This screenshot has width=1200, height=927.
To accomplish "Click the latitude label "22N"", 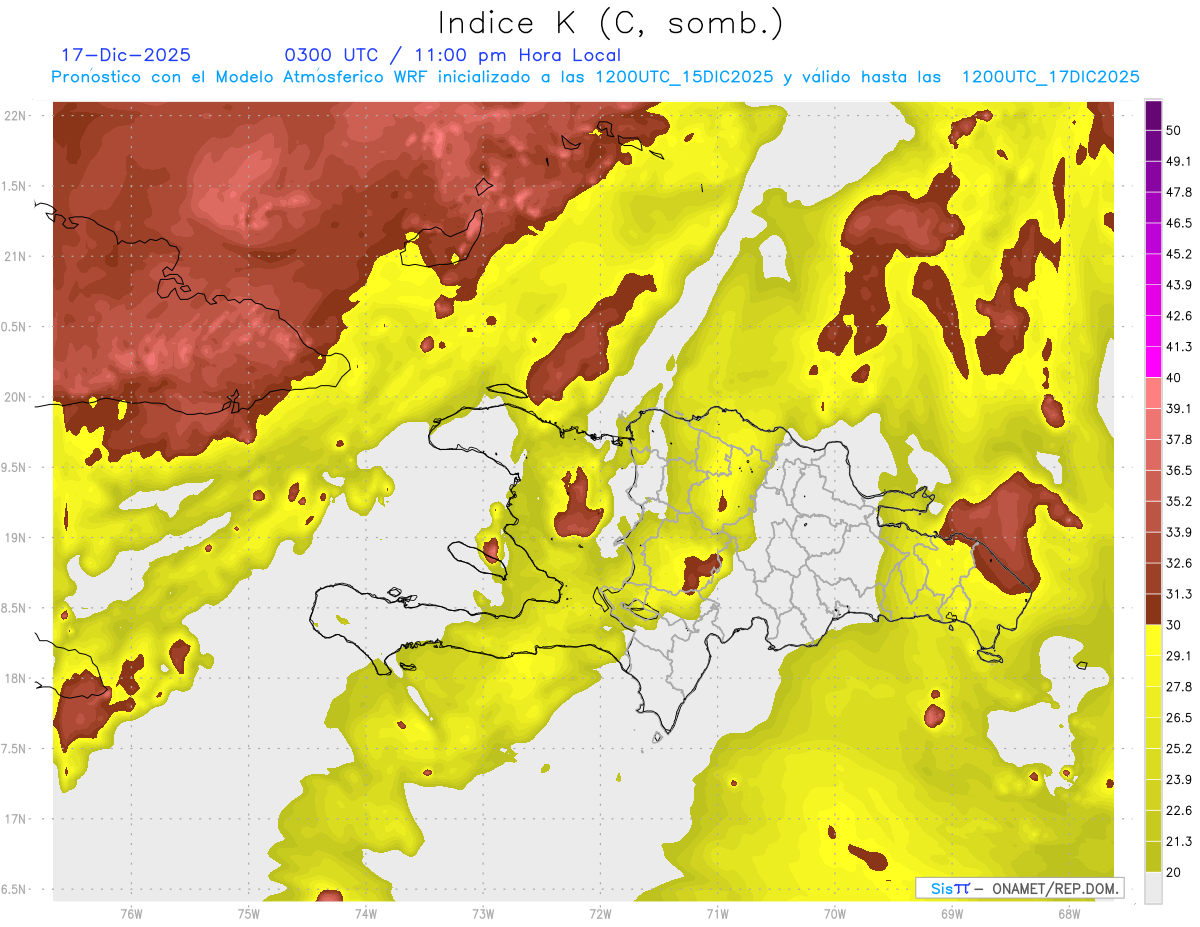I will [x=17, y=116].
